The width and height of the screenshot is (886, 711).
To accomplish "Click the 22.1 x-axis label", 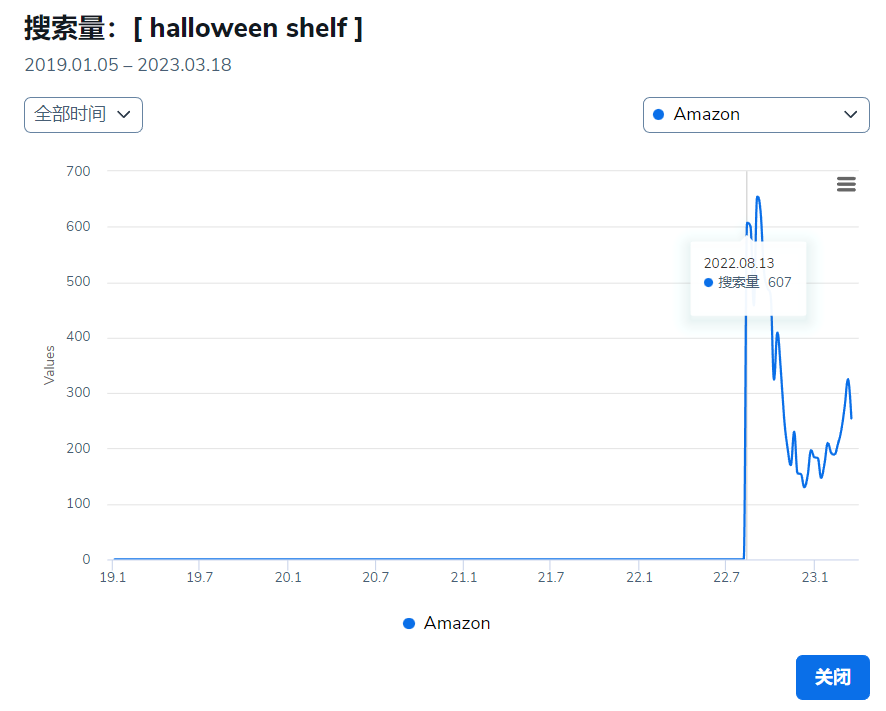I will [639, 577].
